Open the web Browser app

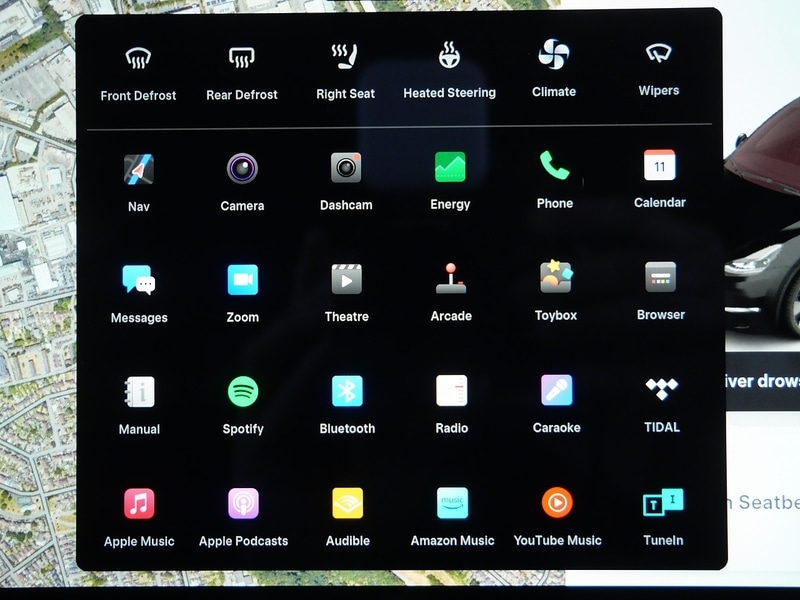pyautogui.click(x=661, y=277)
